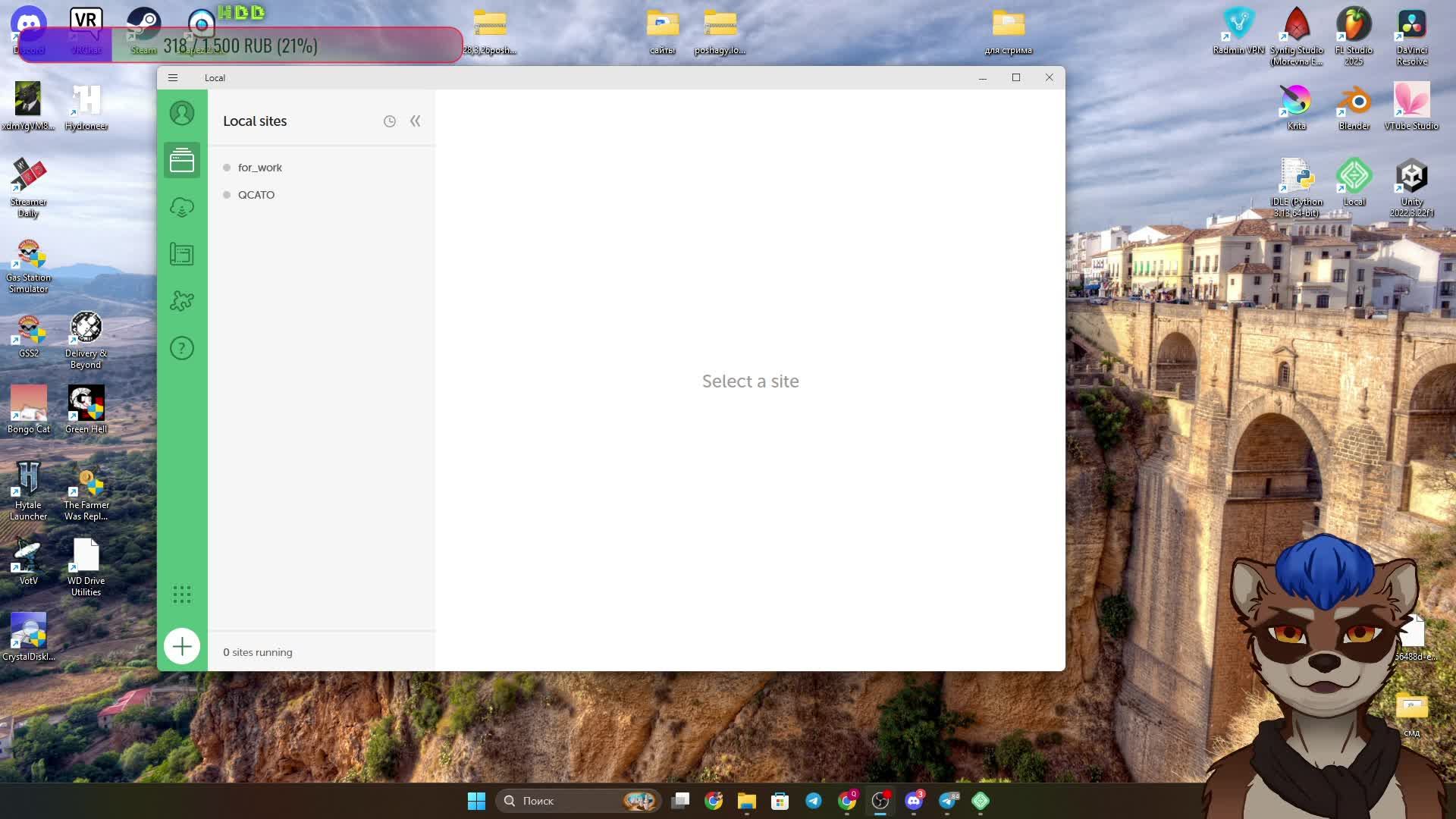Open Discord from the taskbar
The width and height of the screenshot is (1456, 819).
tap(914, 801)
